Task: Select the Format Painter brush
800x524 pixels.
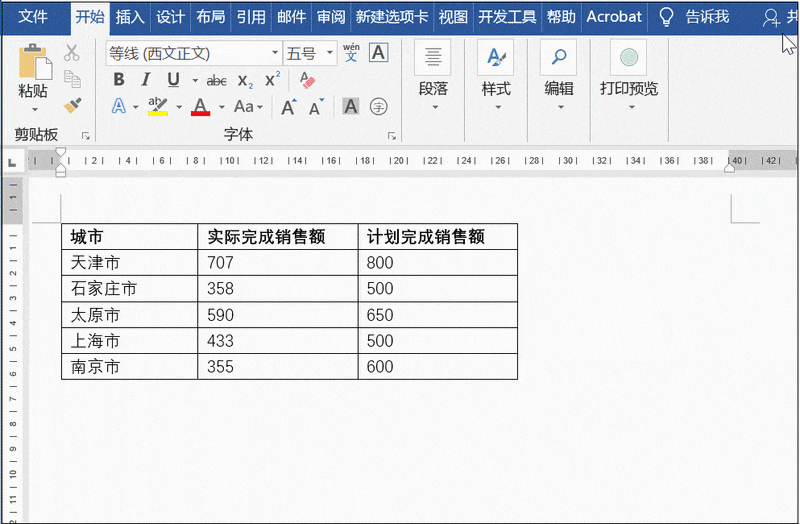Action: (72, 106)
